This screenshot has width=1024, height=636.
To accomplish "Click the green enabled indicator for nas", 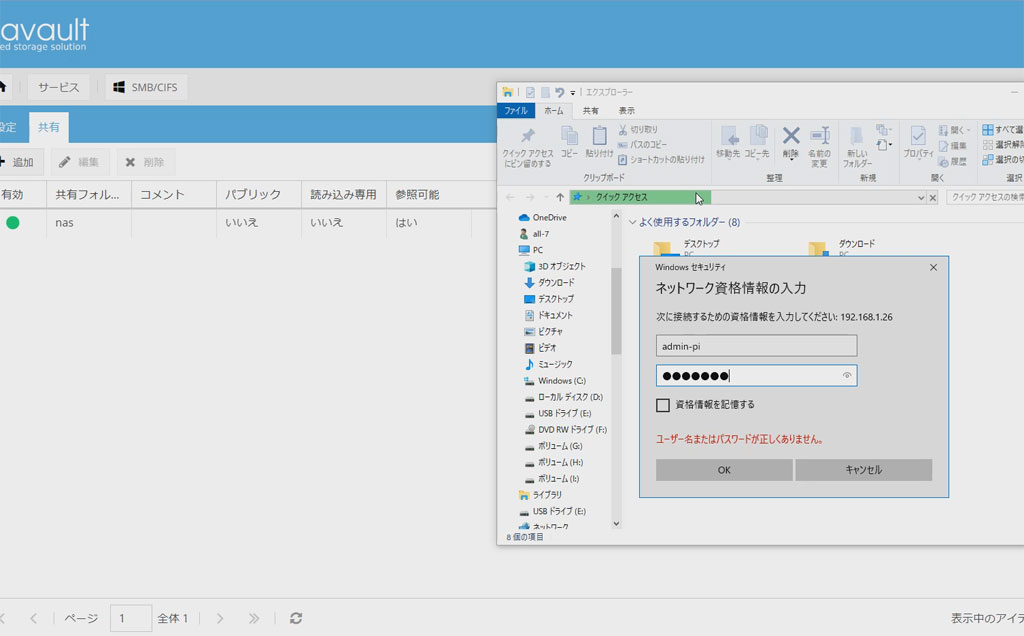I will [x=13, y=222].
